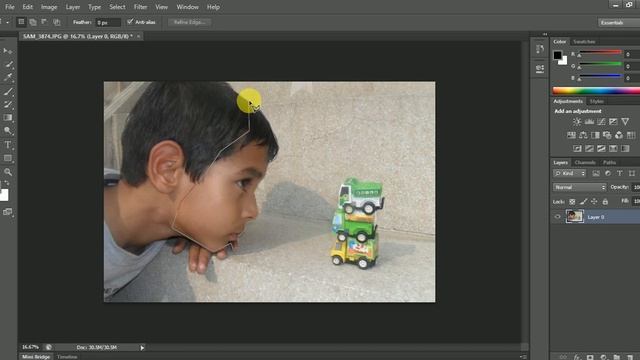Viewport: 640px width, 360px height.
Task: Open the File menu
Action: click(x=10, y=7)
